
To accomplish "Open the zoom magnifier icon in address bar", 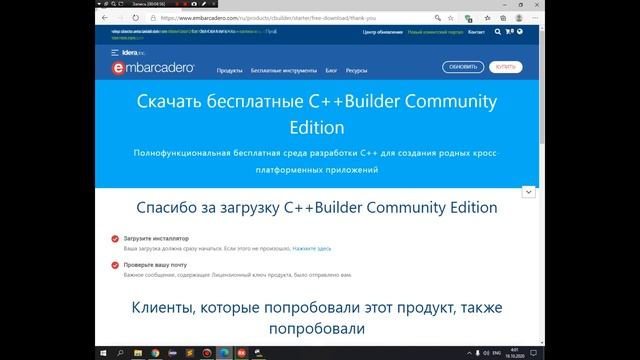I will (x=438, y=18).
